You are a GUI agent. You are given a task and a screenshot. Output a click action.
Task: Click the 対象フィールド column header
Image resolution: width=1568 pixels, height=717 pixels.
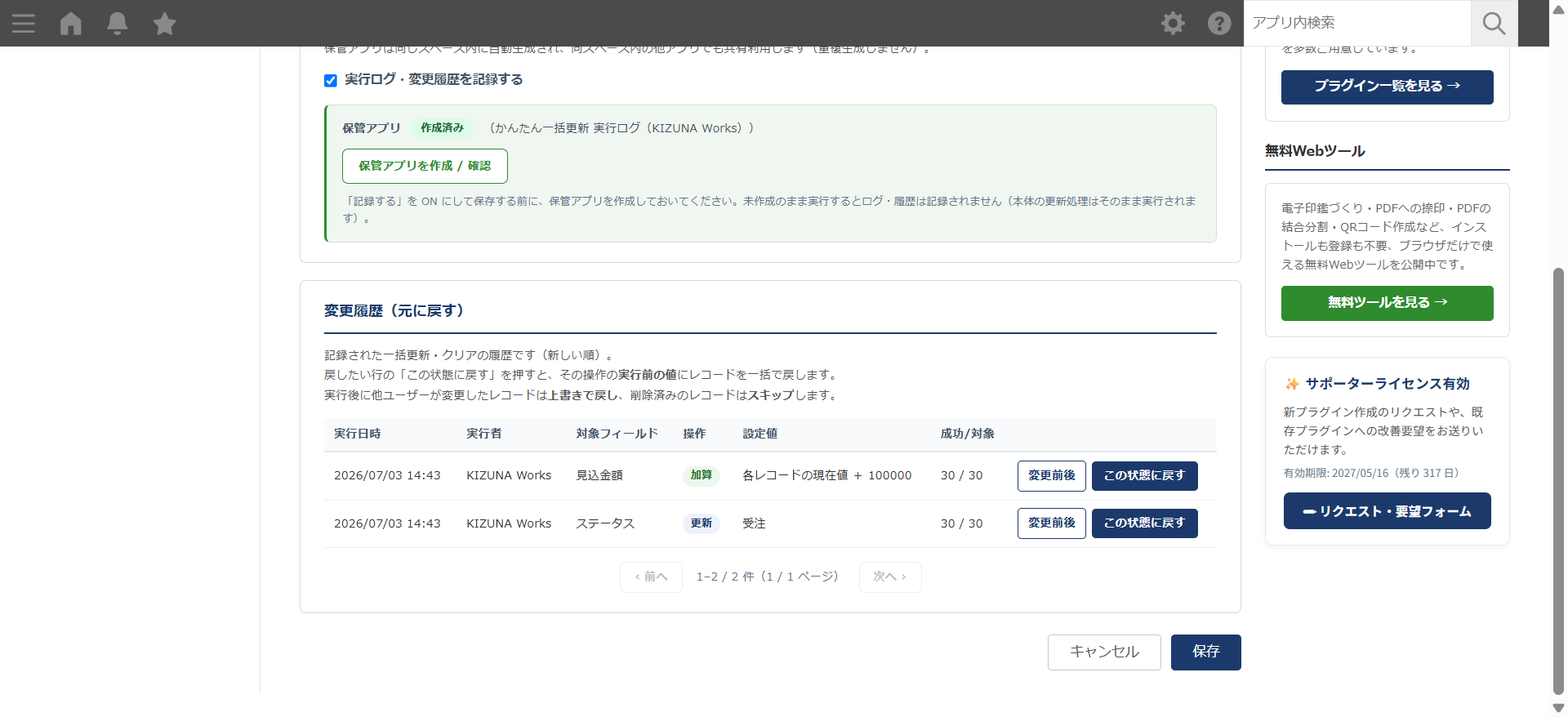(617, 434)
